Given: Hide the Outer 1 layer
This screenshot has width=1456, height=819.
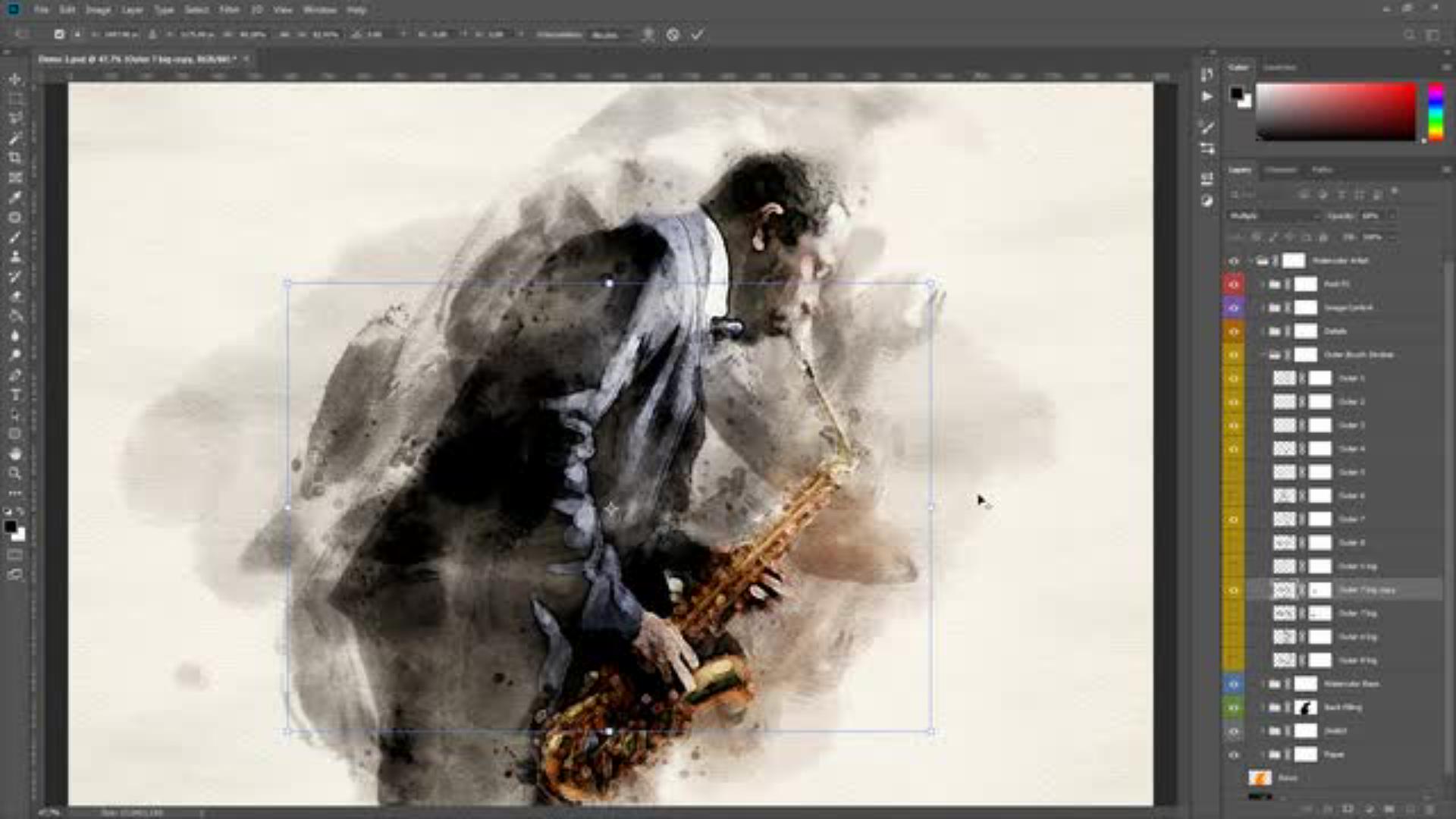Looking at the screenshot, I should (1234, 378).
